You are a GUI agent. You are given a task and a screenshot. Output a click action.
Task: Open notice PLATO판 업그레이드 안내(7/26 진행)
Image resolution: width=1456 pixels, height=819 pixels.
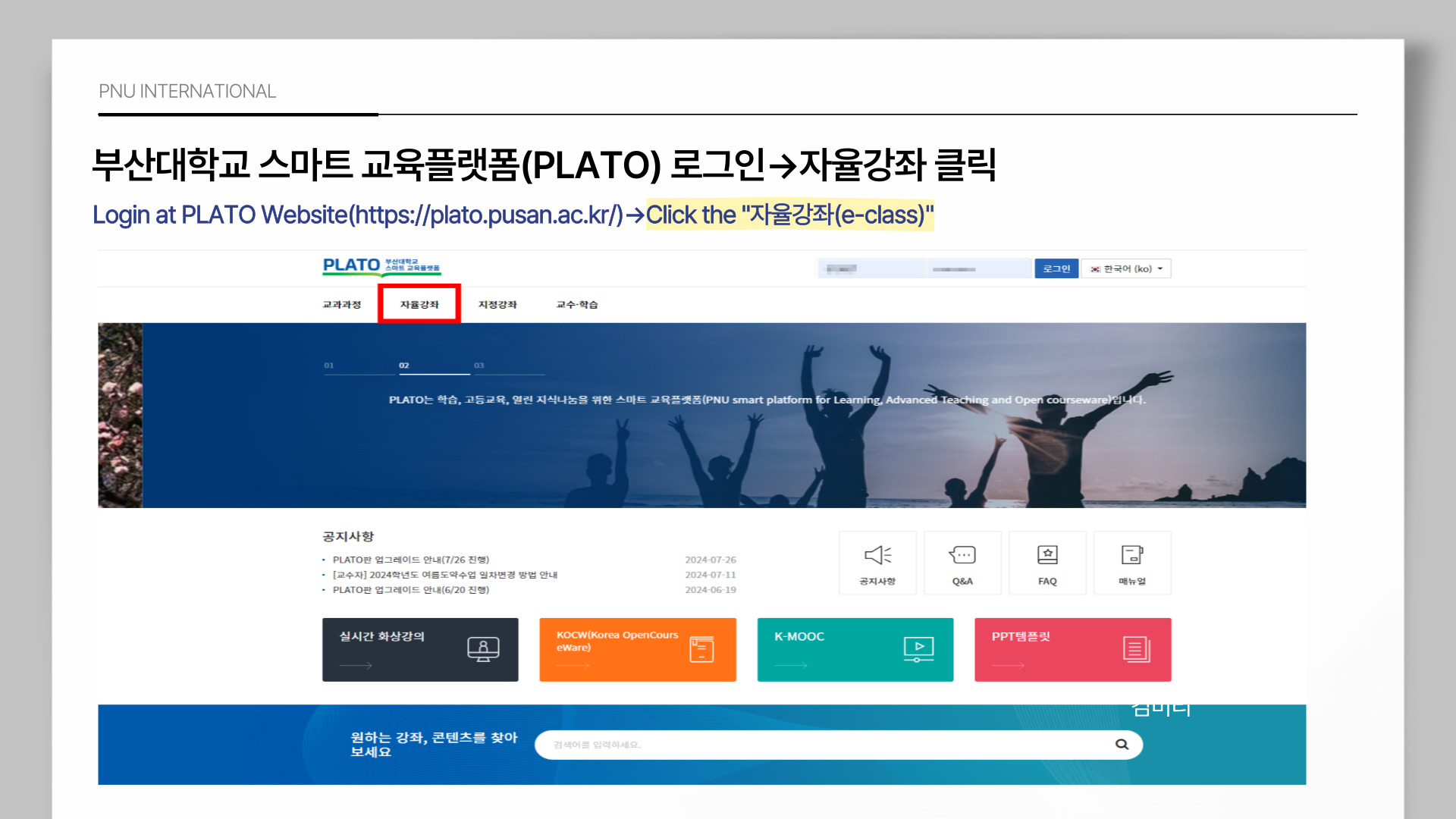click(x=410, y=560)
